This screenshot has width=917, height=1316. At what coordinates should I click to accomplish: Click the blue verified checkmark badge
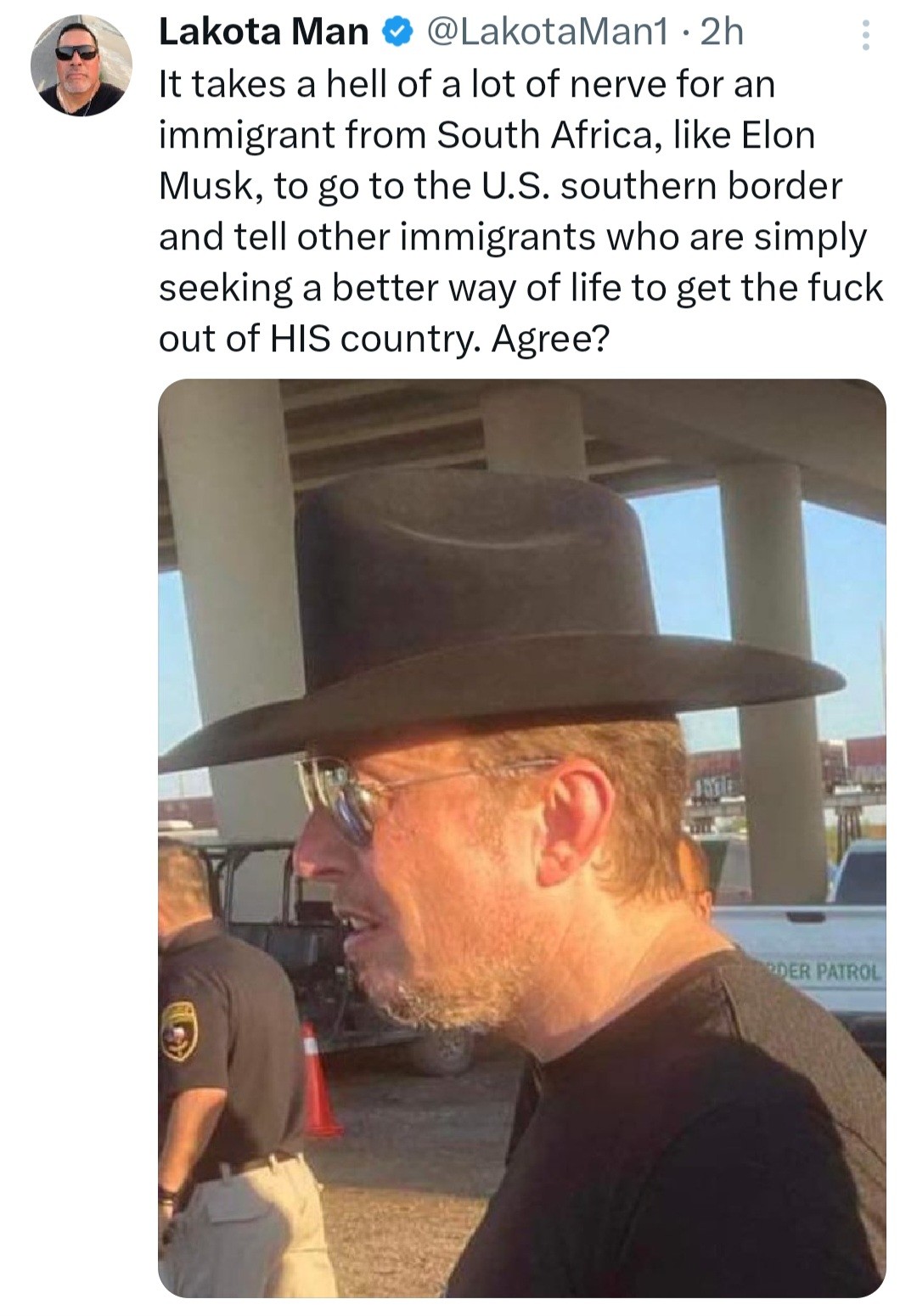pos(397,32)
